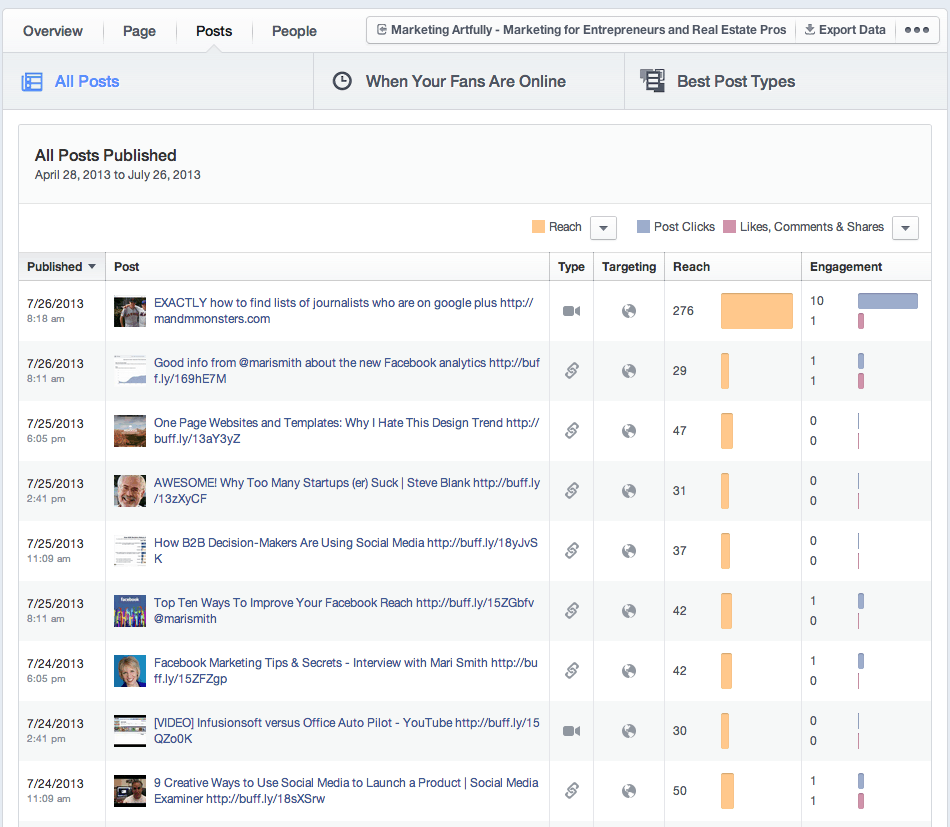Click globe targeting icon for Facebook analytics post
Image resolution: width=950 pixels, height=827 pixels.
(629, 371)
